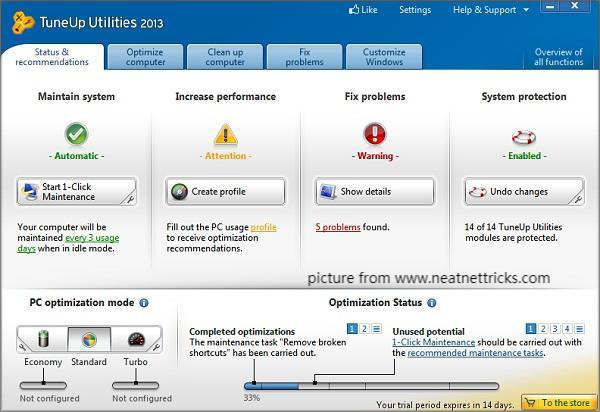Switch to the Status & recommendations tab
This screenshot has width=600, height=412.
pyautogui.click(x=52, y=57)
